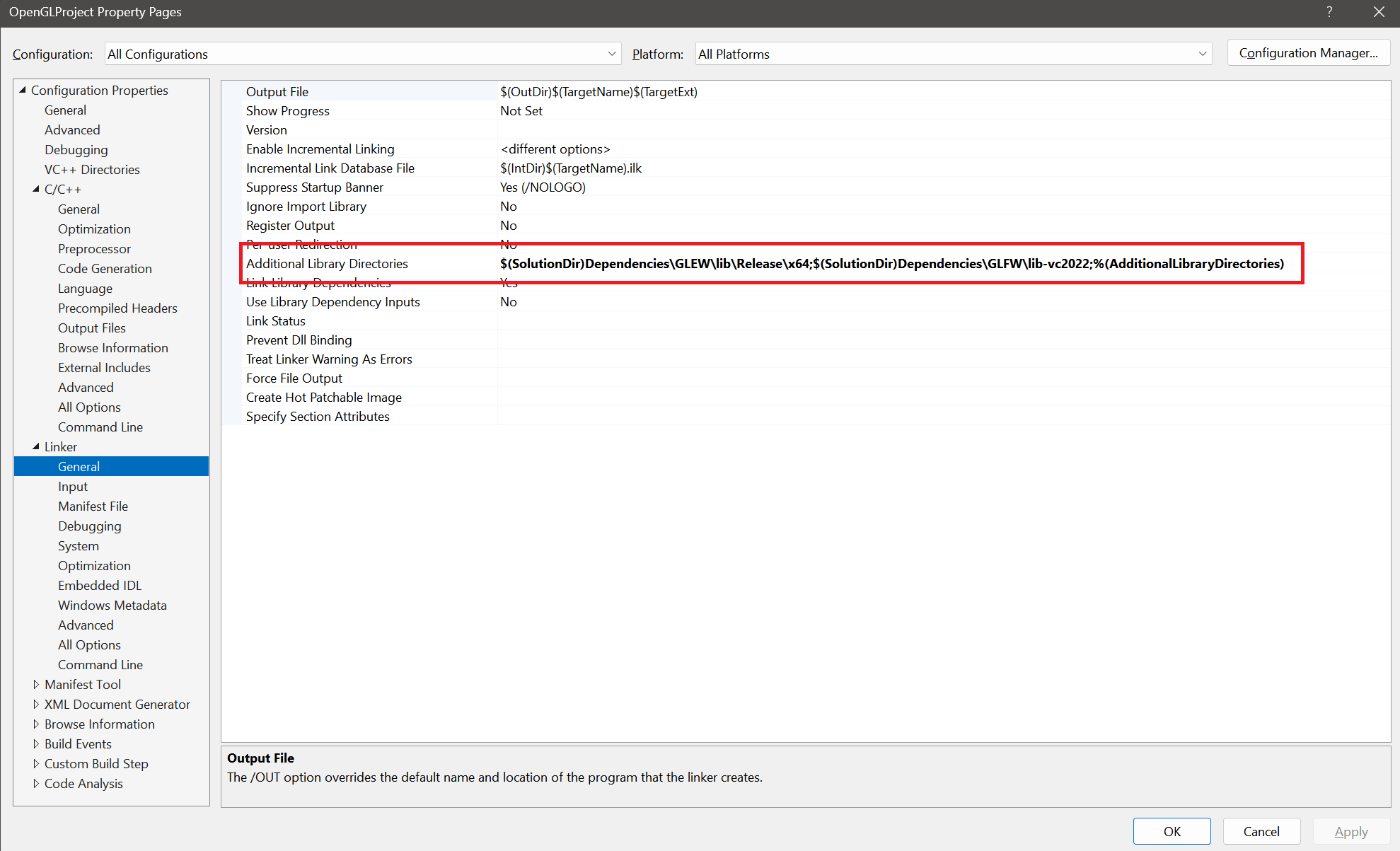1400x851 pixels.
Task: Collapse the C/C++ tree node
Action: click(36, 189)
